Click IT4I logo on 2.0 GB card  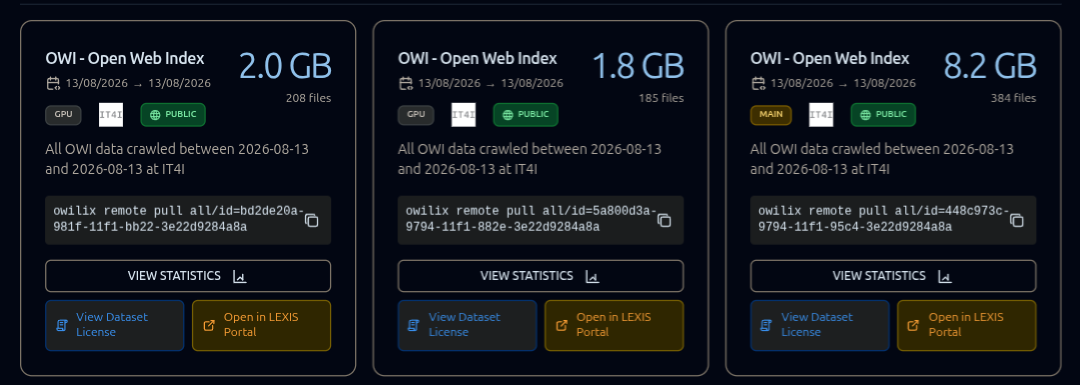[x=111, y=115]
